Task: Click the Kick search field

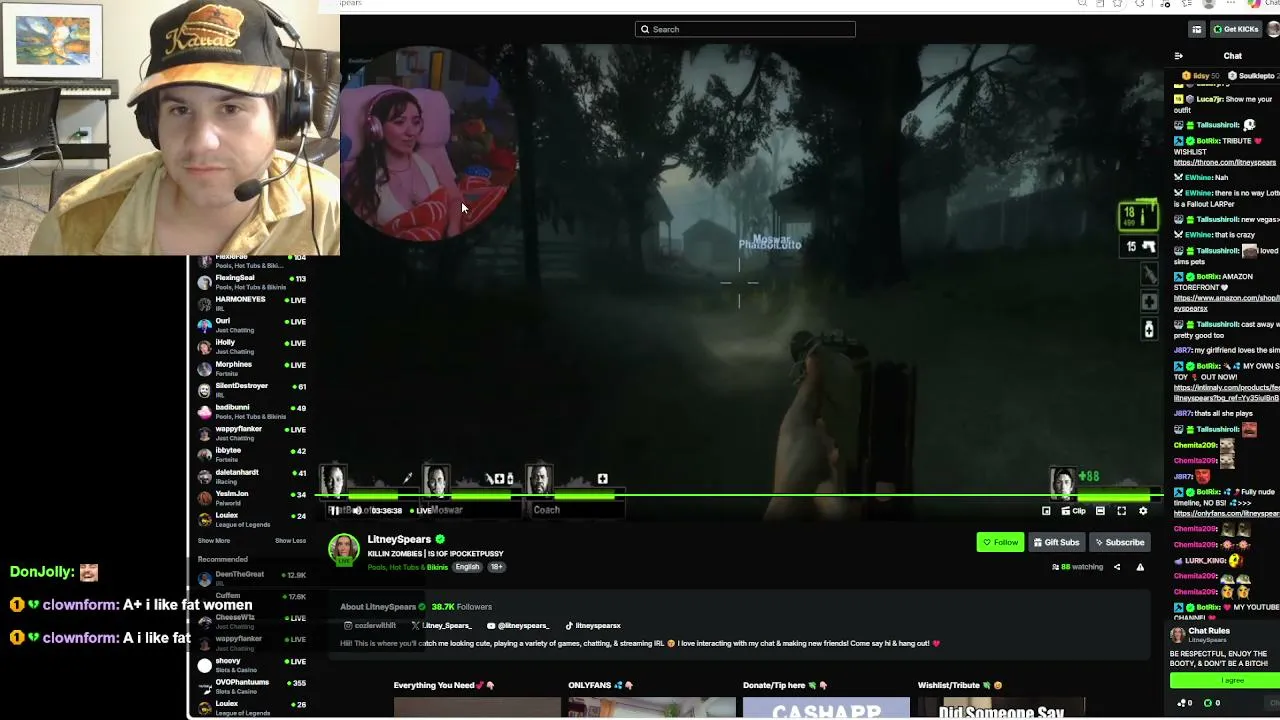Action: click(745, 29)
